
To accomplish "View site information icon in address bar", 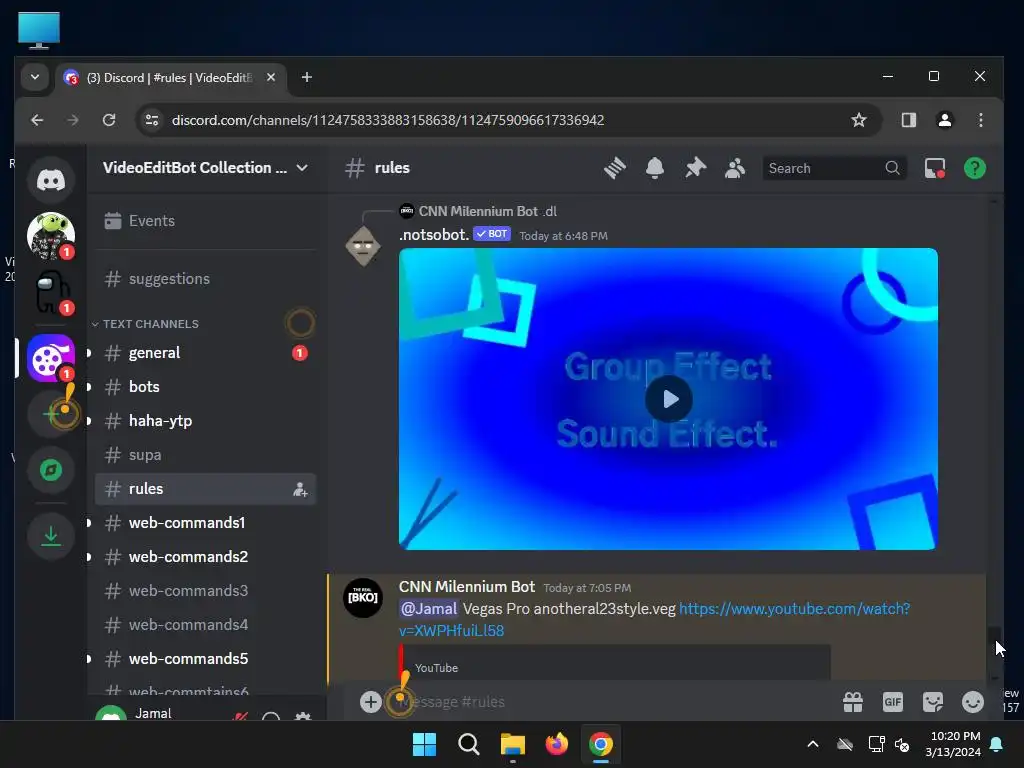I will [x=152, y=120].
